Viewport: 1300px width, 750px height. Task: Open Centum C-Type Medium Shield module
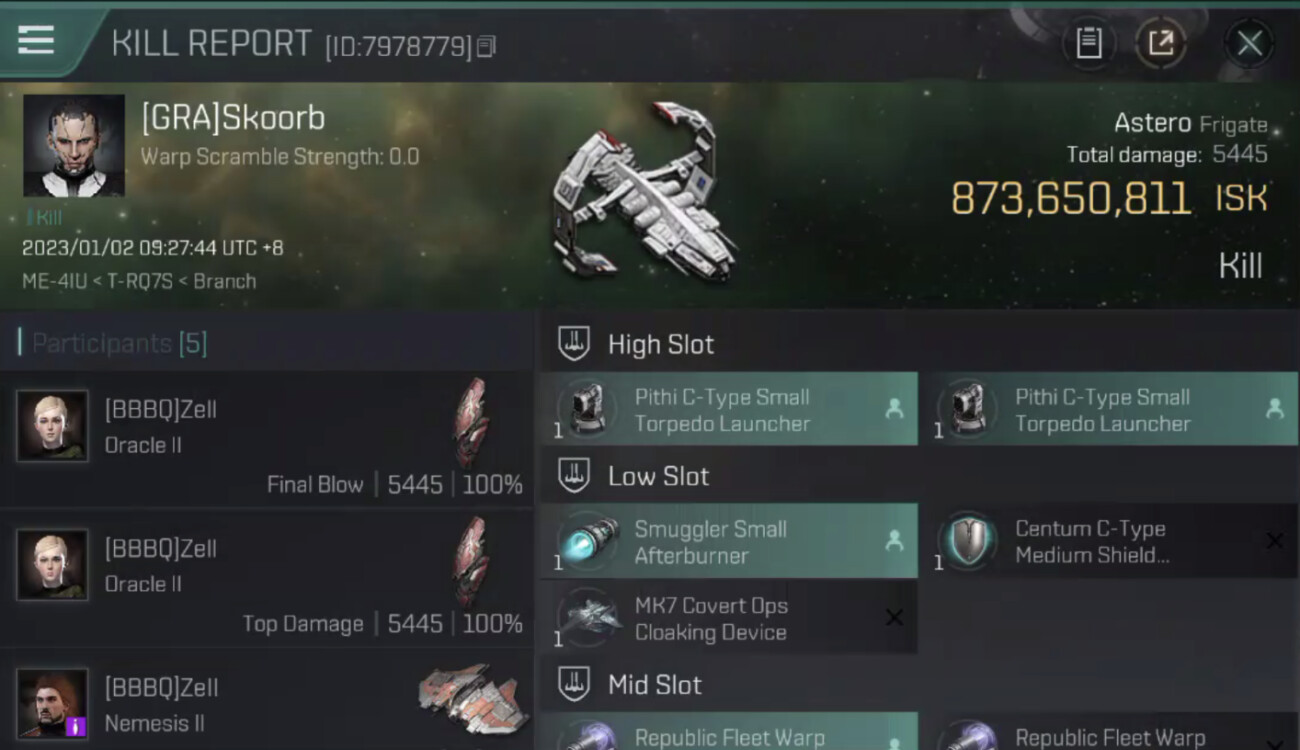tap(1109, 541)
